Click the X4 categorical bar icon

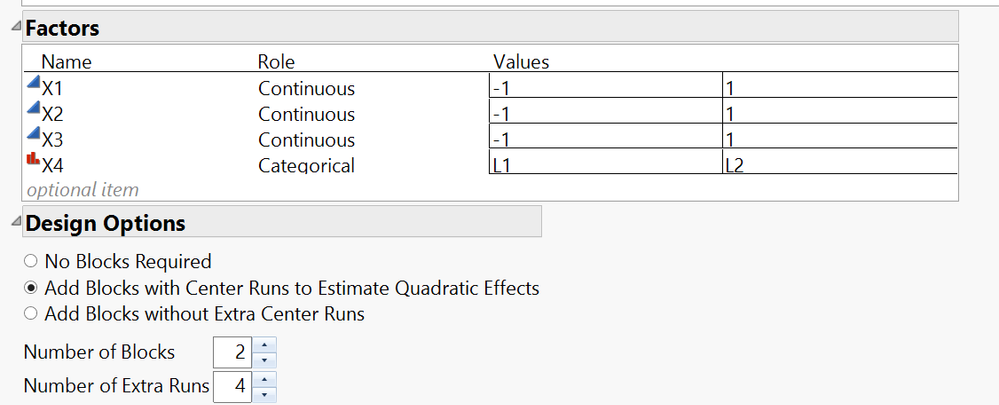[x=32, y=159]
